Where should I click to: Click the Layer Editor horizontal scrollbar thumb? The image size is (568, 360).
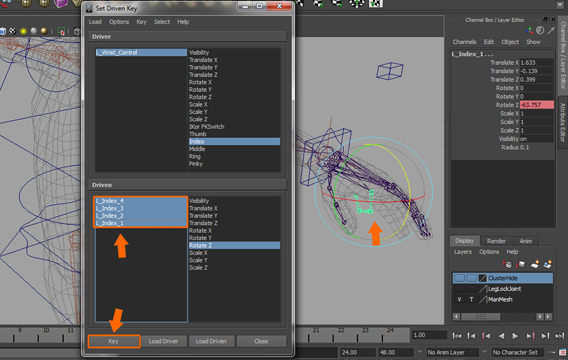coord(481,317)
